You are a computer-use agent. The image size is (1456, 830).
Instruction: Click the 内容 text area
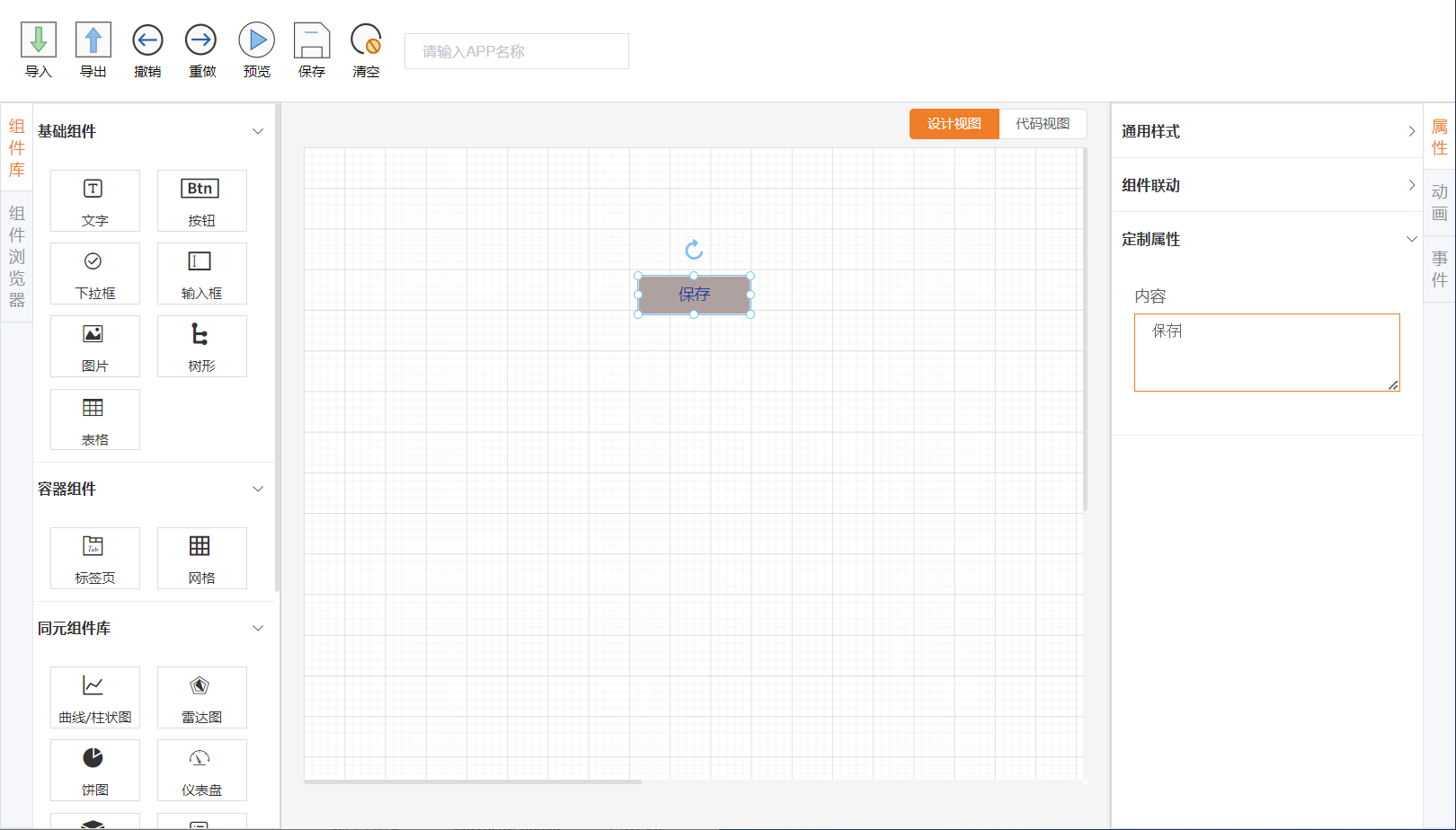pos(1267,352)
